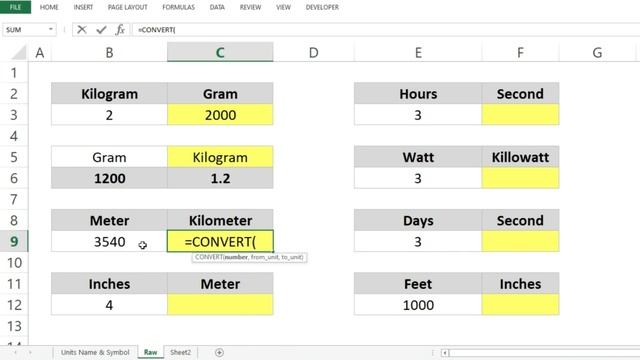
Task: Select cell with value 1200
Action: [x=109, y=178]
